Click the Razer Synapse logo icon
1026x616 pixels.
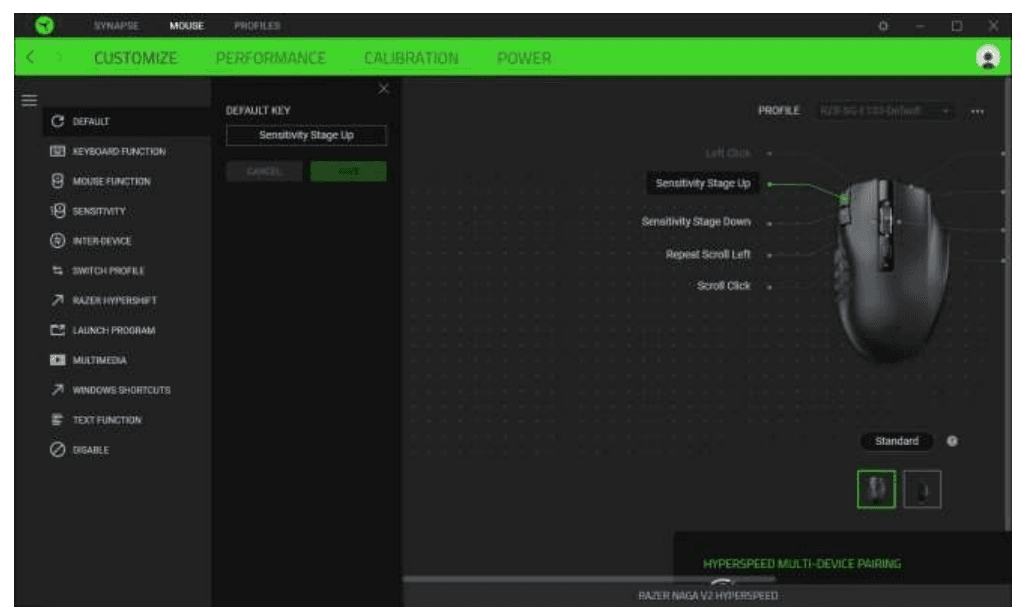[x=43, y=20]
